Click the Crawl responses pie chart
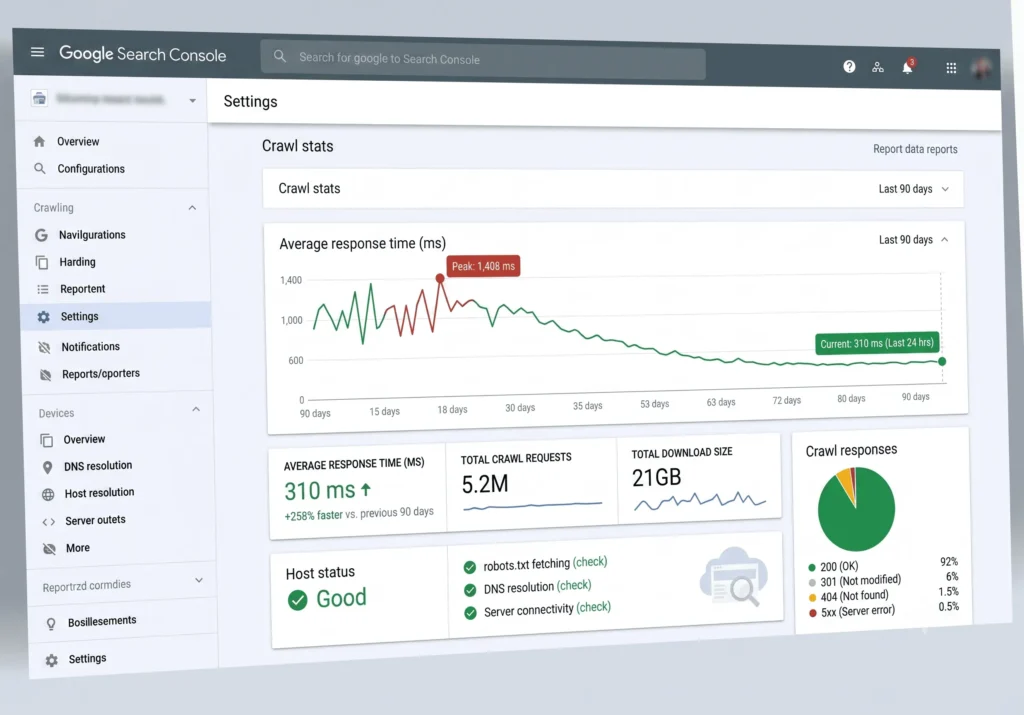The width and height of the screenshot is (1024, 715). (x=856, y=509)
